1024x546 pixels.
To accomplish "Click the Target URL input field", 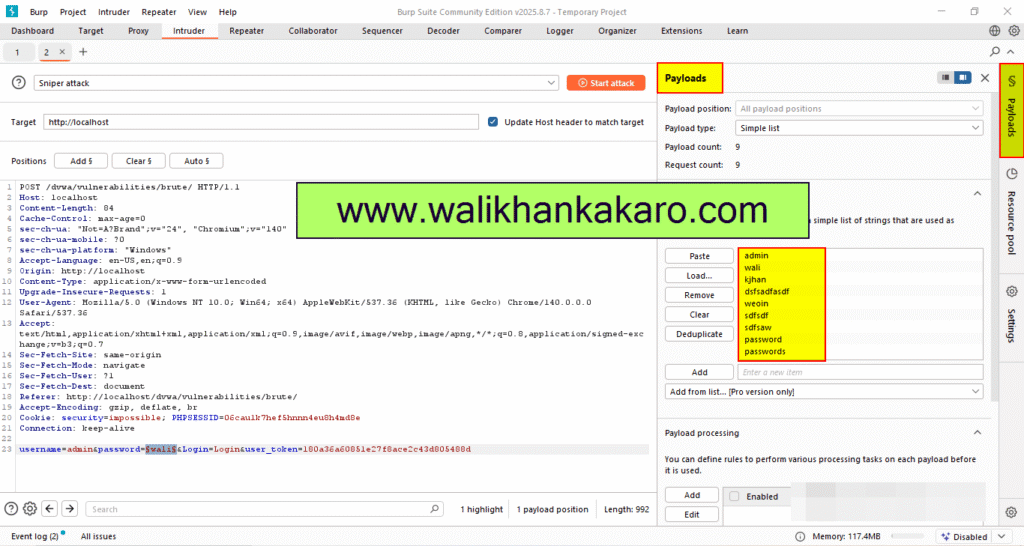I will [261, 121].
